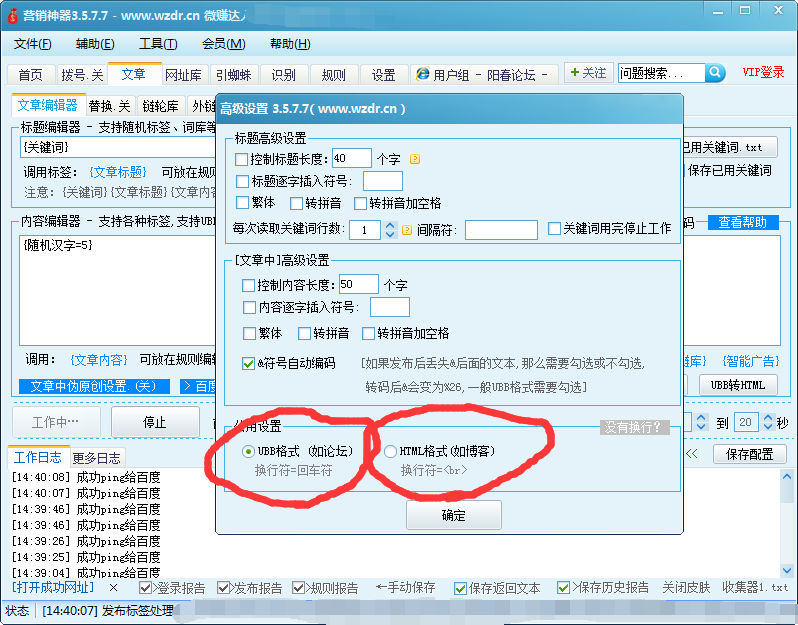Select HTML format radio button
The image size is (798, 625).
tap(390, 451)
